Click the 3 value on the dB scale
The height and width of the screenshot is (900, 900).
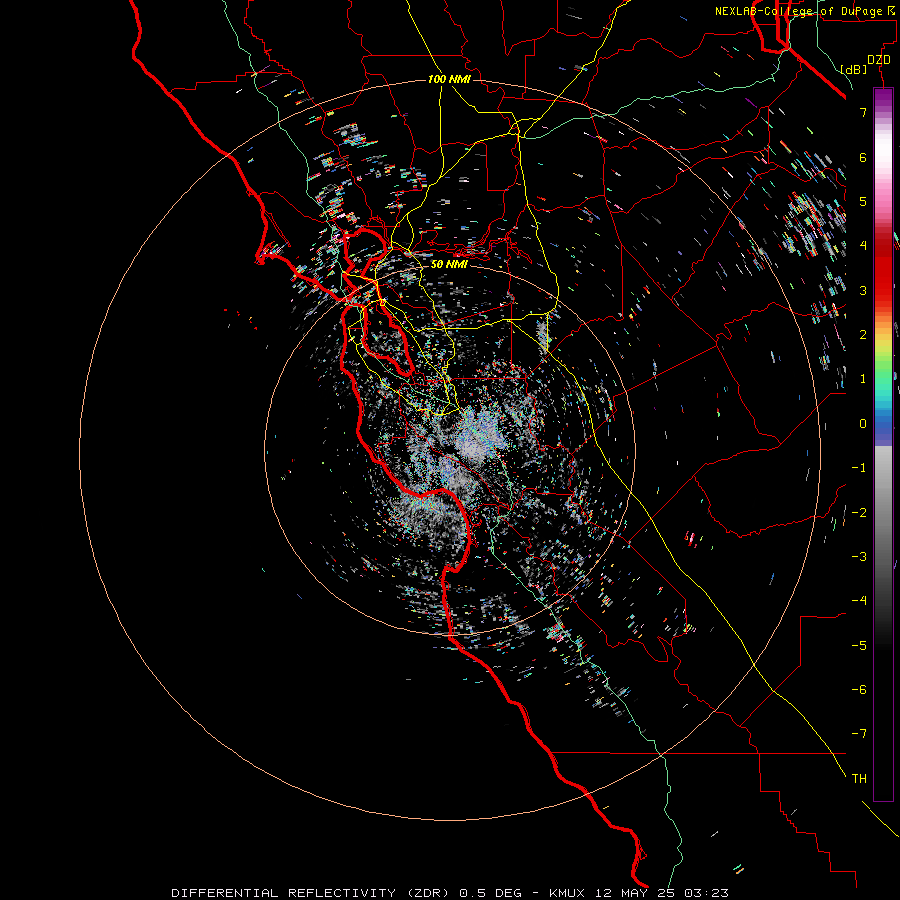(x=863, y=290)
